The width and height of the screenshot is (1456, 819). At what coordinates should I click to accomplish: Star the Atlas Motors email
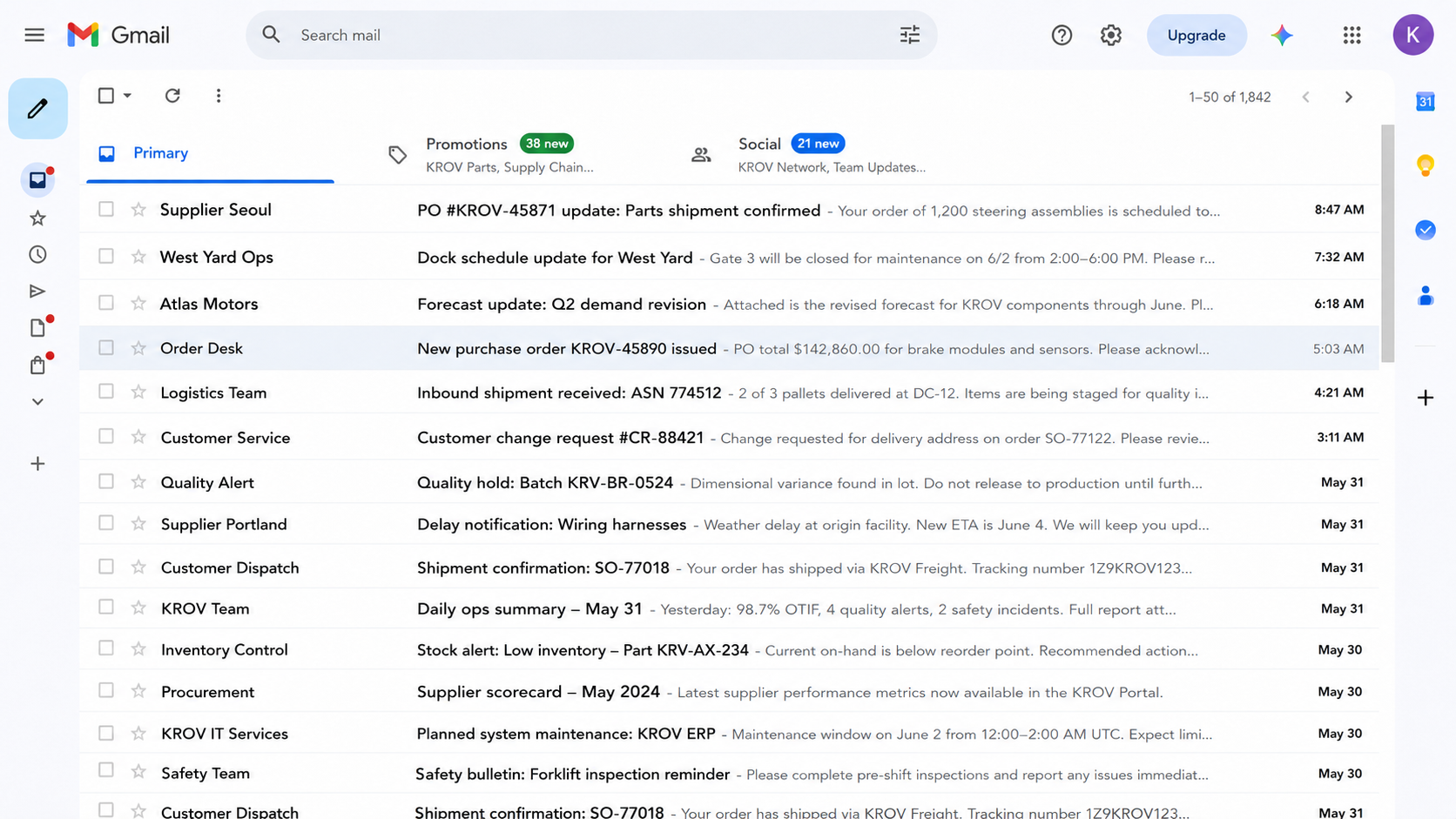[138, 304]
